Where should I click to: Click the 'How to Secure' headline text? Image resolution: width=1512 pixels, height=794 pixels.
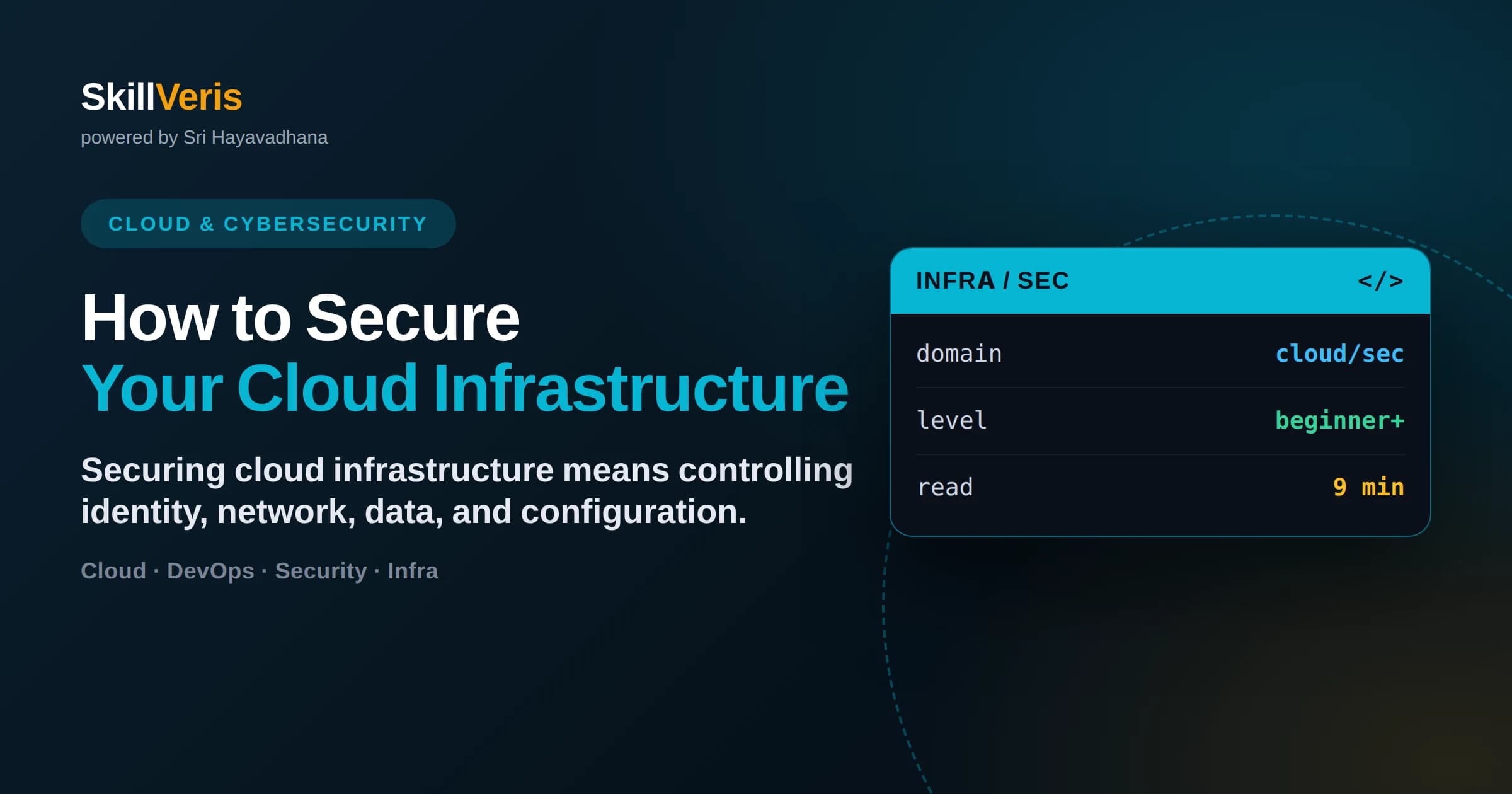(301, 318)
